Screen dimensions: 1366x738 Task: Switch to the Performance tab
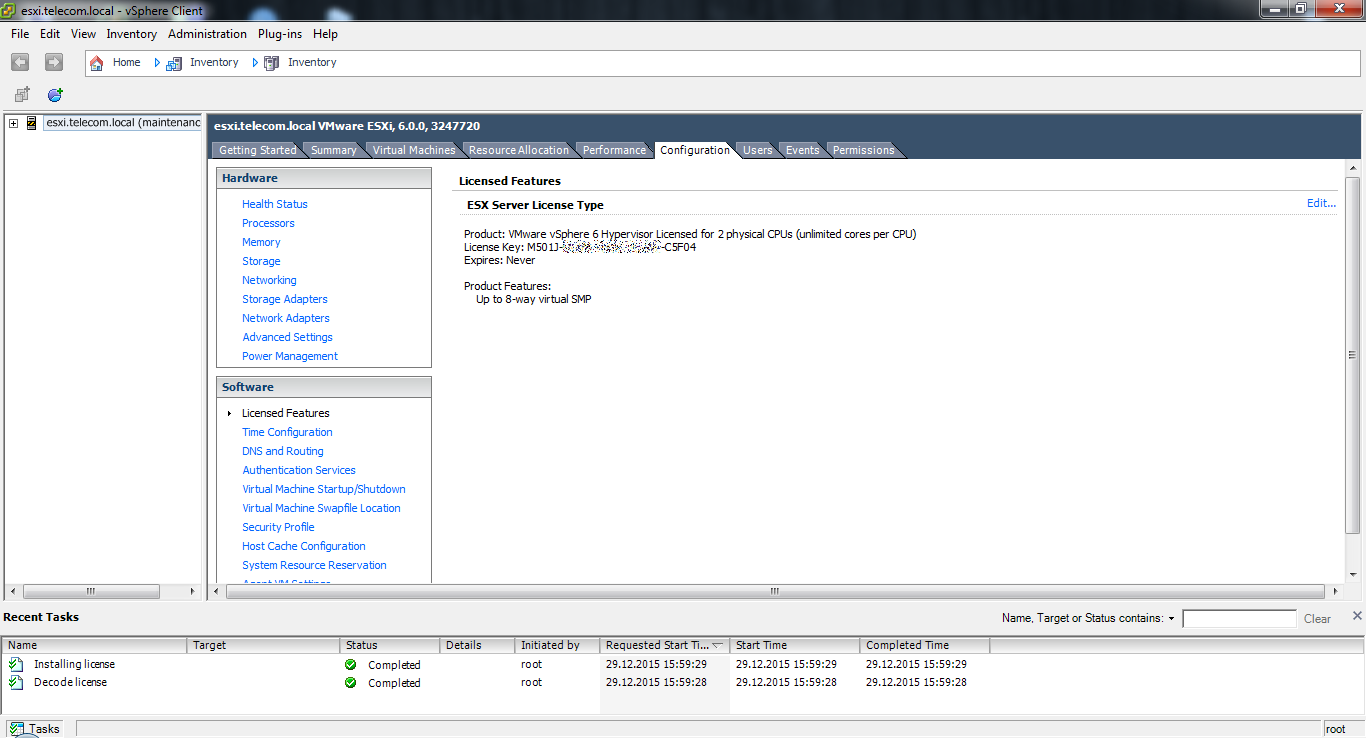pyautogui.click(x=614, y=150)
